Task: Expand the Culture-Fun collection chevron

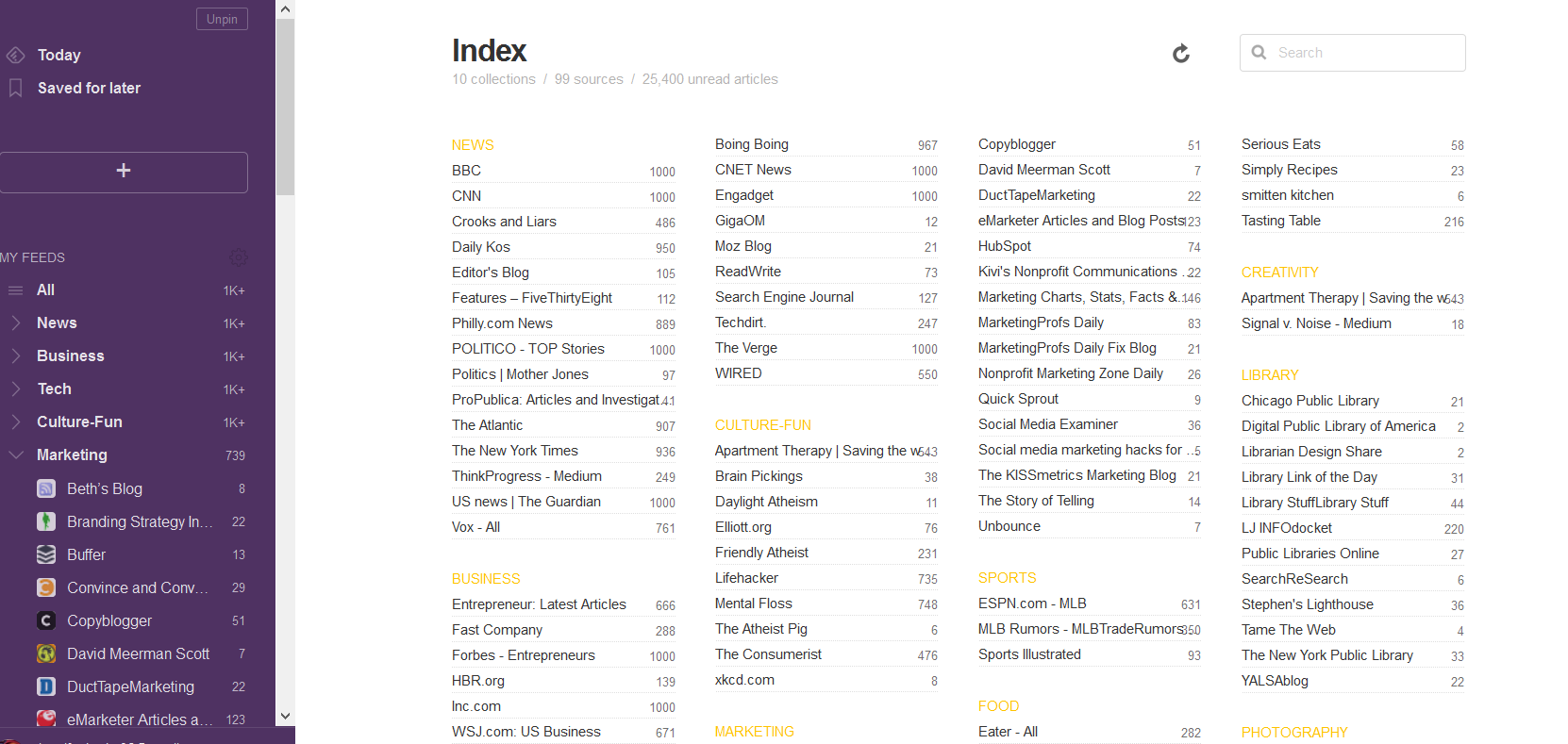Action: (15, 422)
